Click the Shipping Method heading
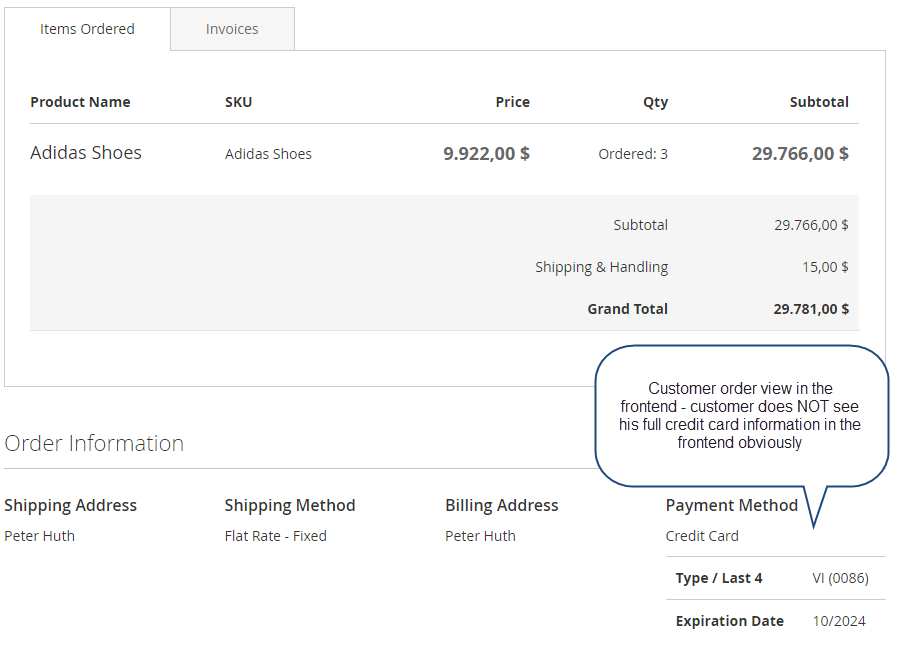The height and width of the screenshot is (656, 897). tap(290, 506)
